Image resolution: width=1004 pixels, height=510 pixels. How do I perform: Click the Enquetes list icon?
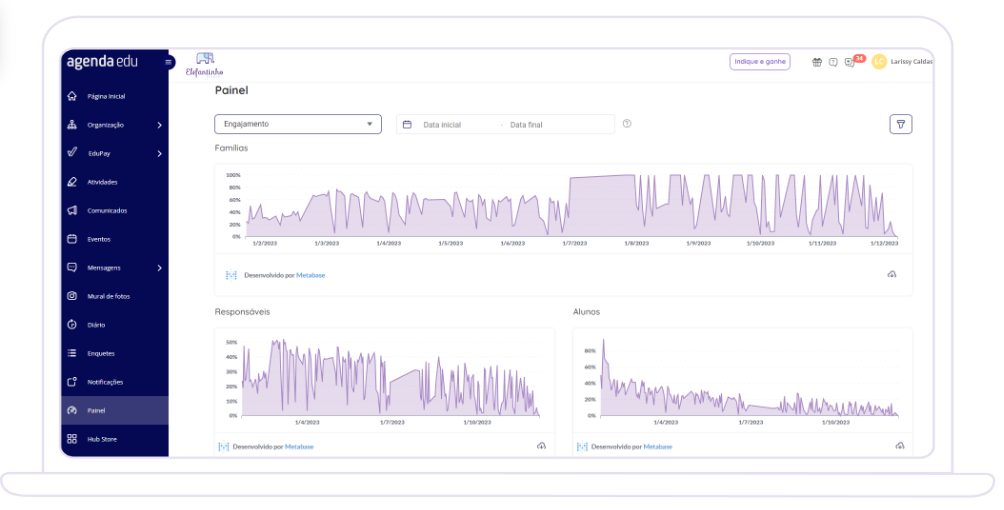coord(72,353)
